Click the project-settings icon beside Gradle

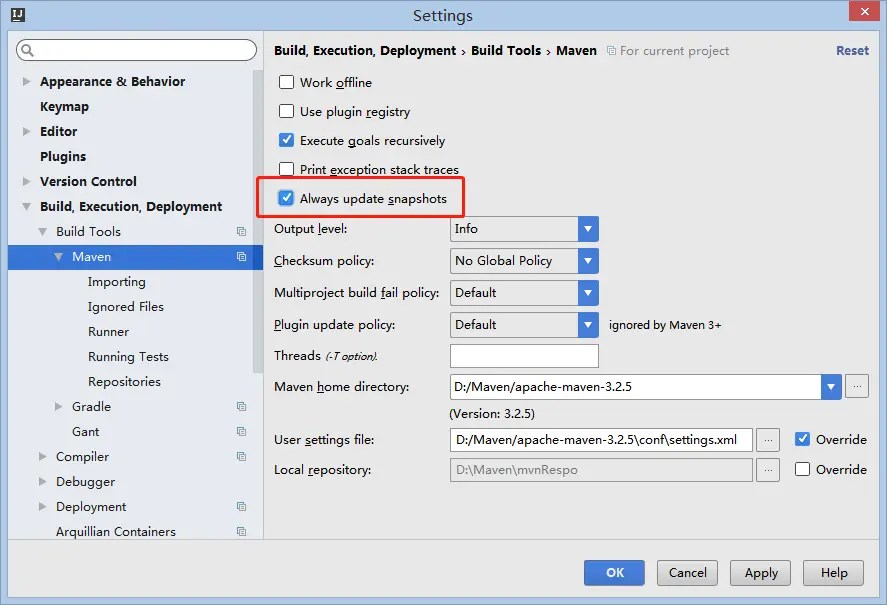240,406
